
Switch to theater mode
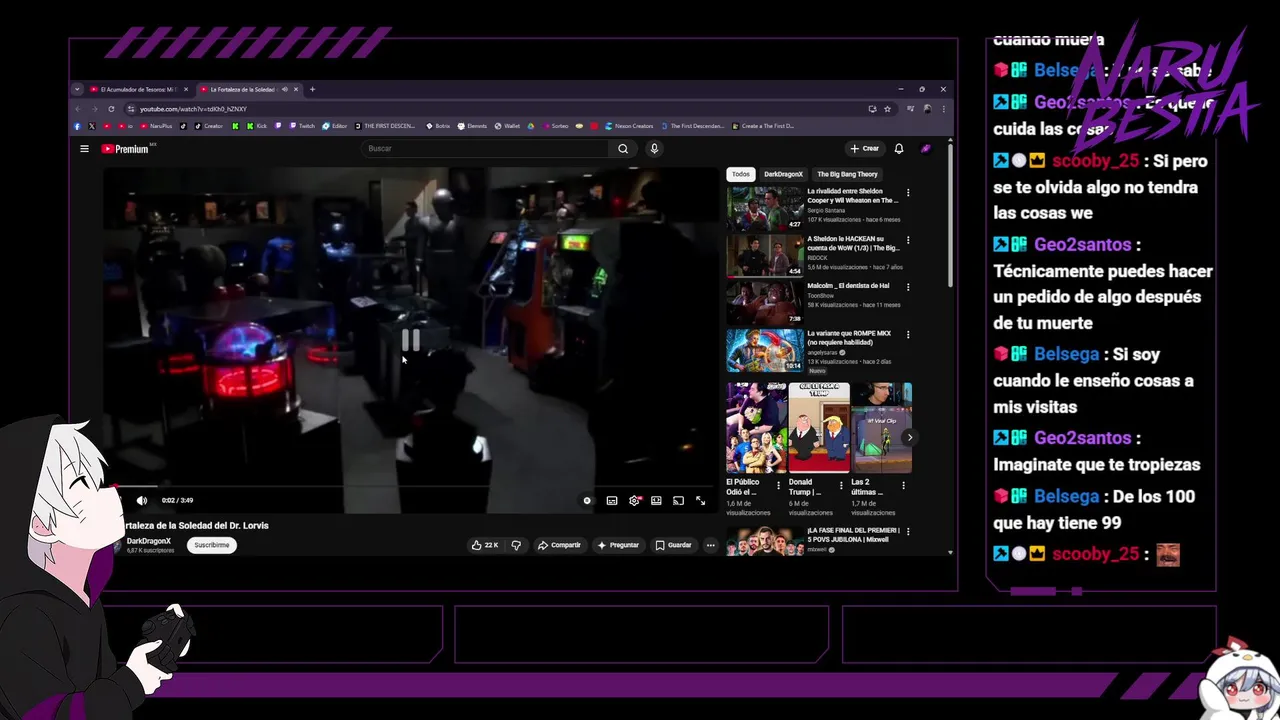point(656,500)
